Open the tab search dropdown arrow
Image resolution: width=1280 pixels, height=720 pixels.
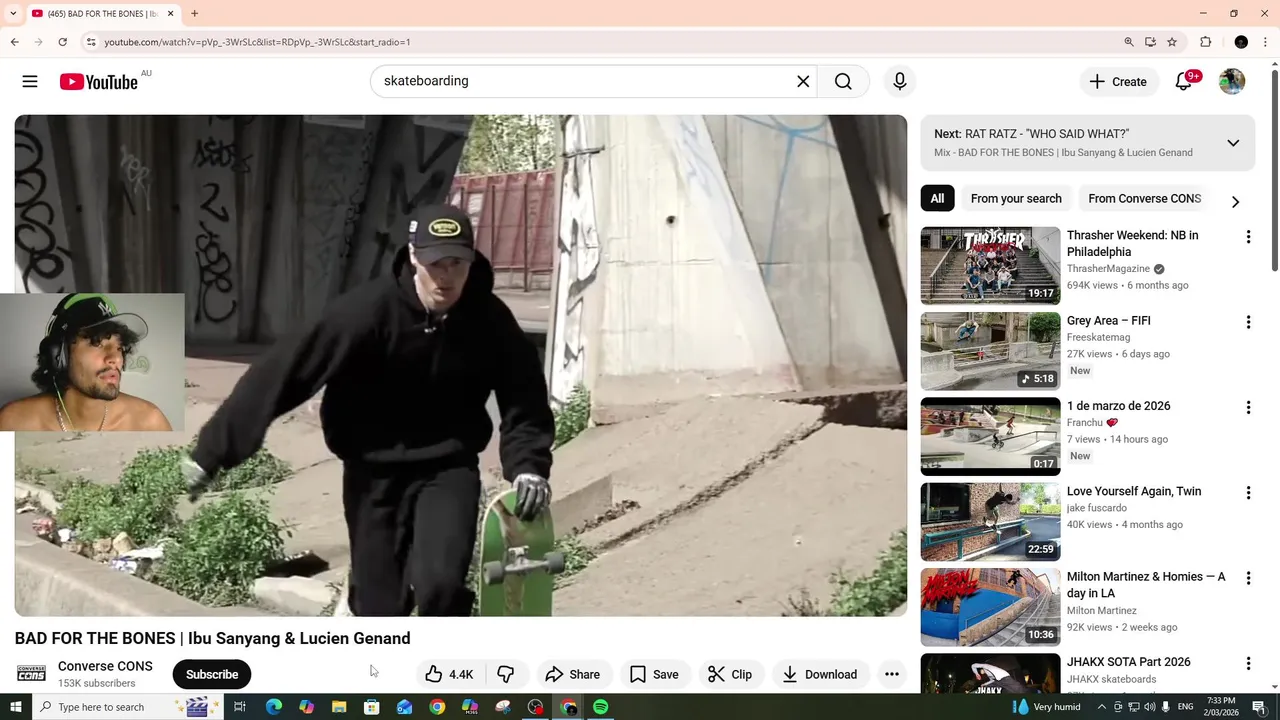pyautogui.click(x=13, y=14)
